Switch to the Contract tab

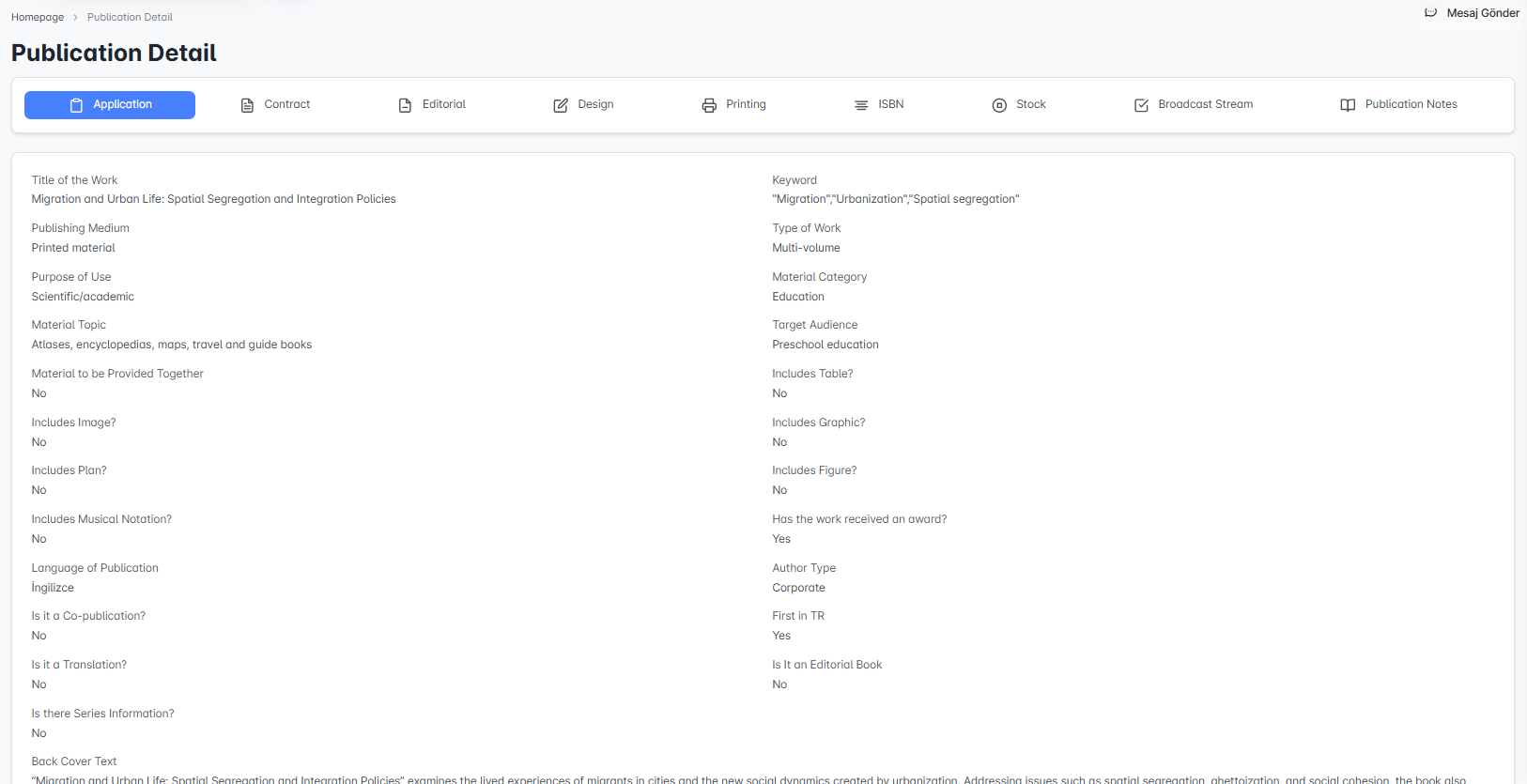286,104
